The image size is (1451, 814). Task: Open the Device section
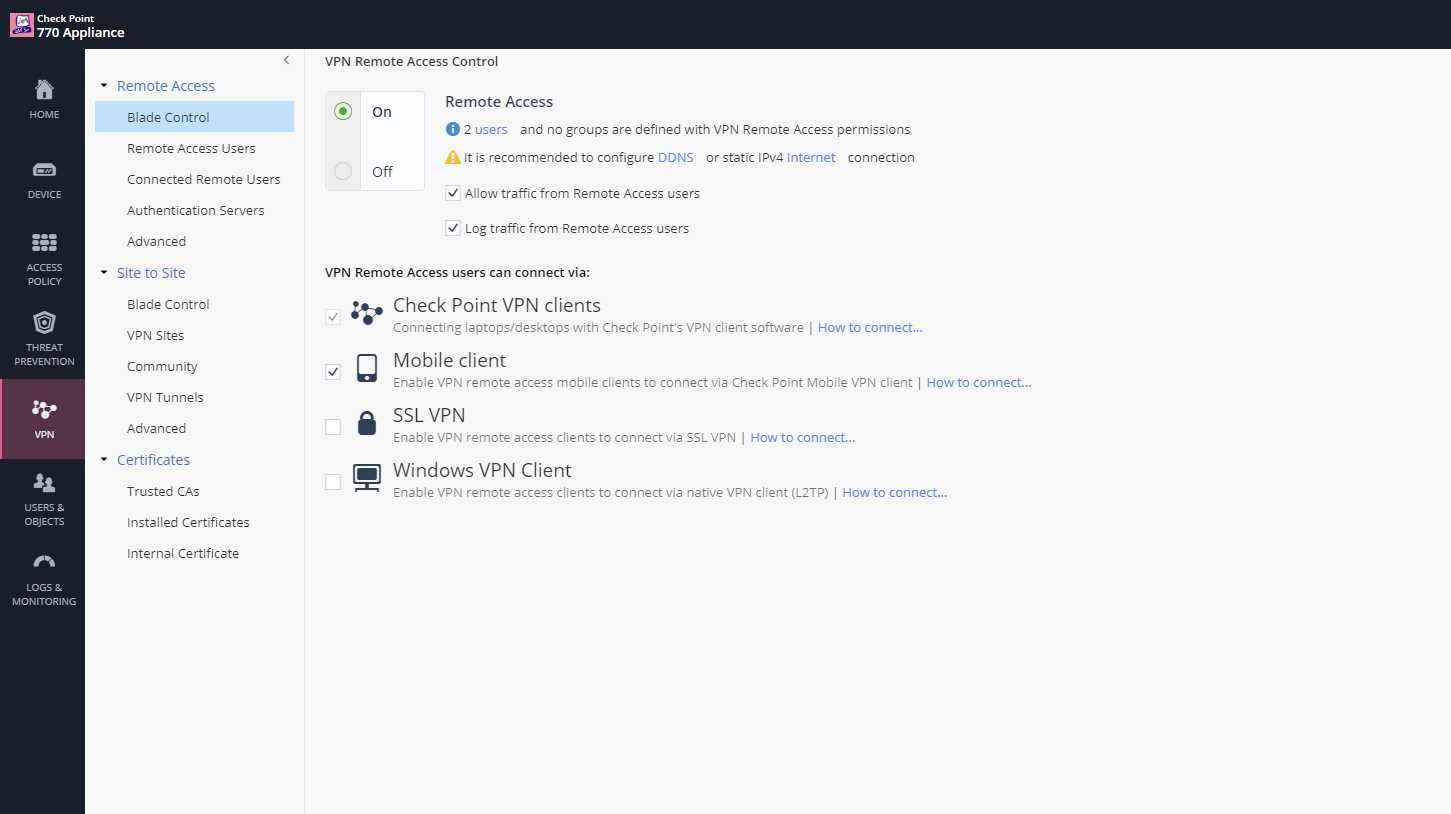(44, 179)
